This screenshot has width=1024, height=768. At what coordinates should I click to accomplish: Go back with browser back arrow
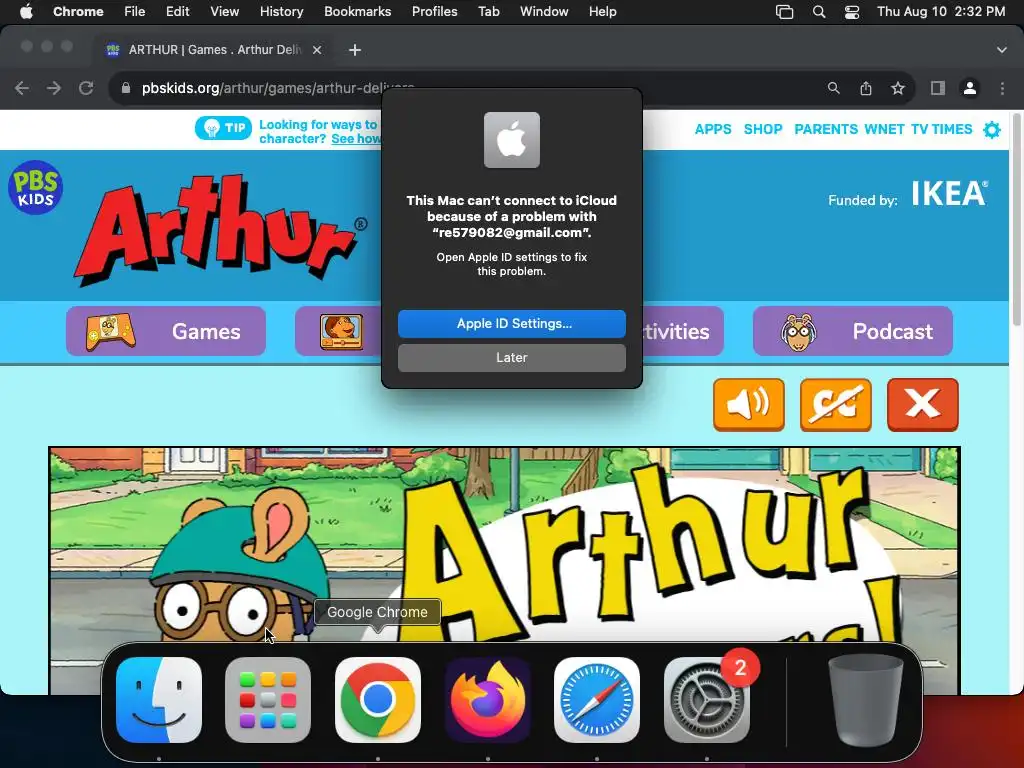tap(22, 88)
